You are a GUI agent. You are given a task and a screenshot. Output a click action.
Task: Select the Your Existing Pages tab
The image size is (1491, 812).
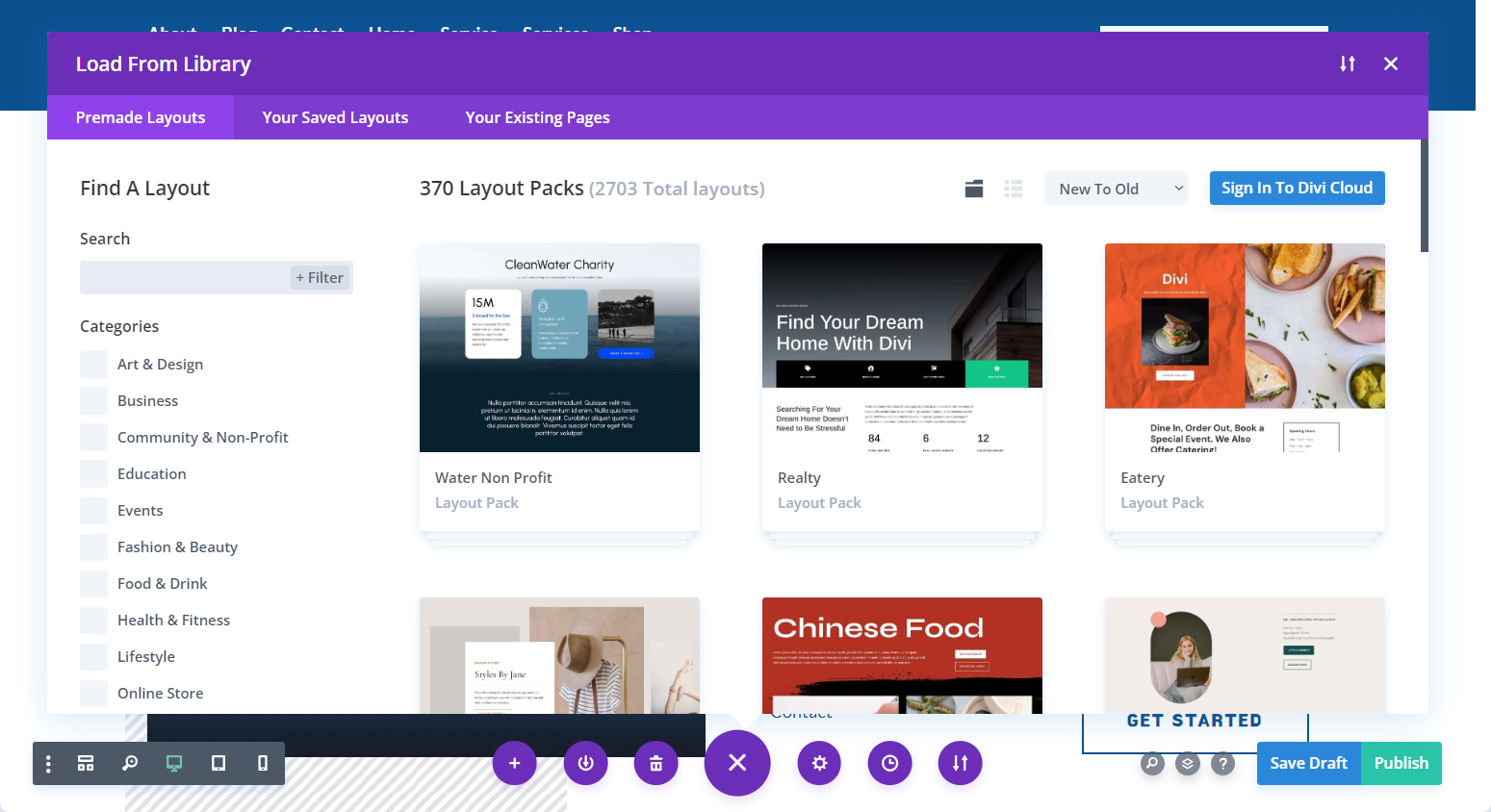537,117
